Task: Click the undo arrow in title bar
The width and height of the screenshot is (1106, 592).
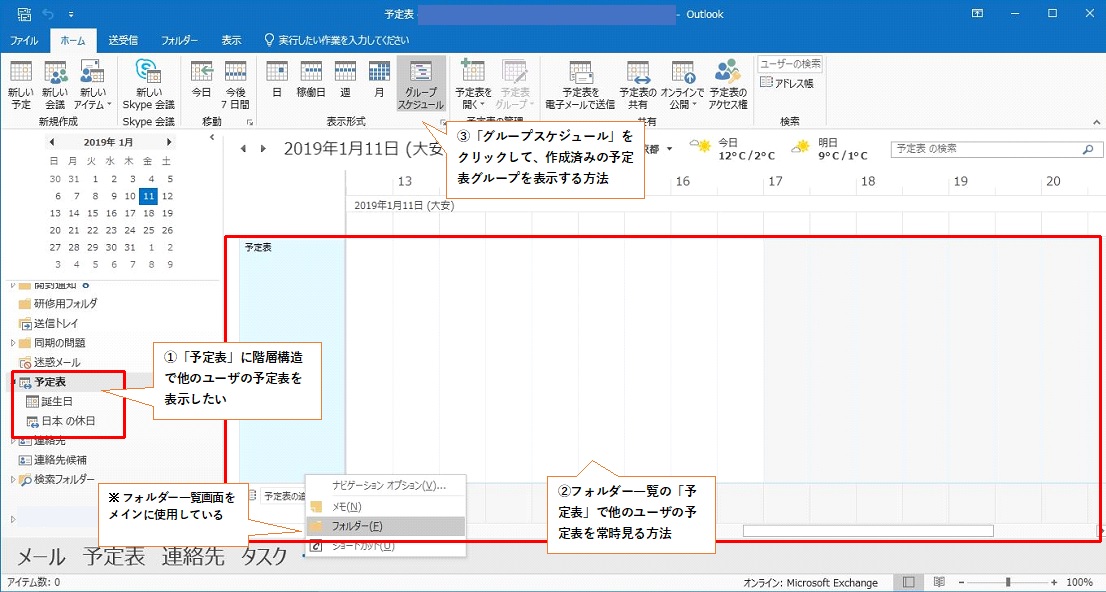Action: (48, 14)
